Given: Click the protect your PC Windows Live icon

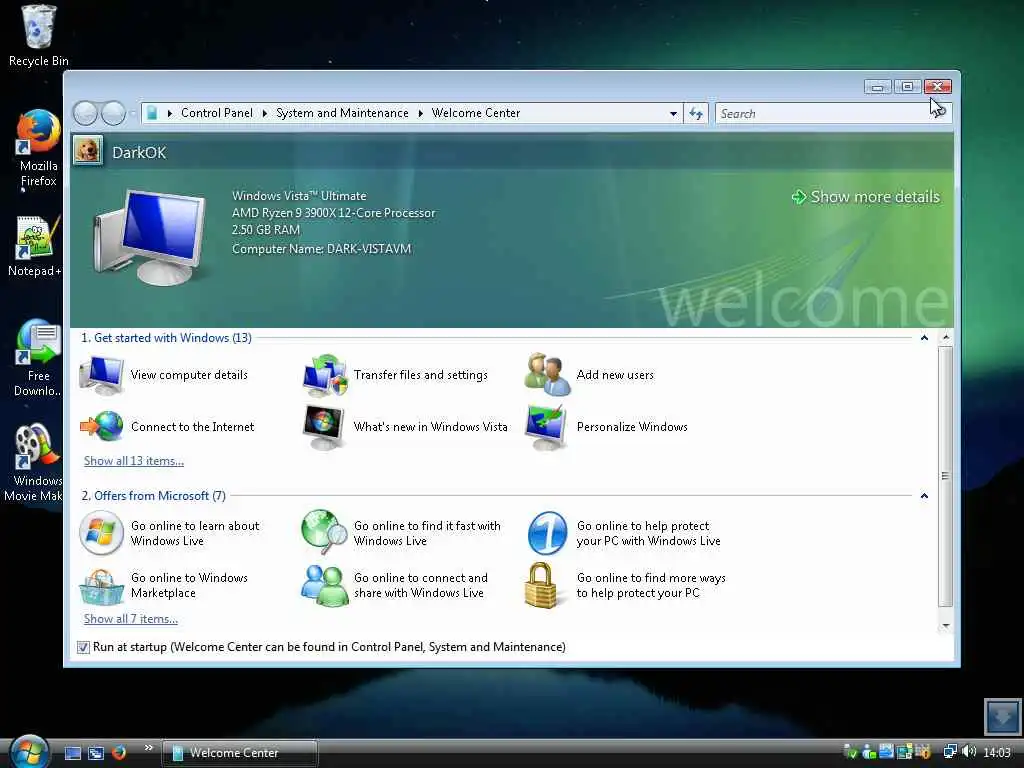Looking at the screenshot, I should [547, 533].
